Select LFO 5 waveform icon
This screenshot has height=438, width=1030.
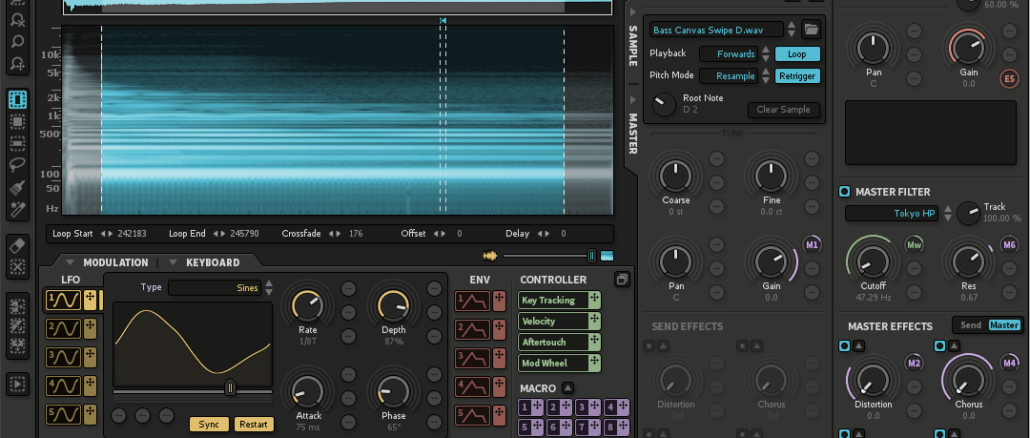click(64, 414)
